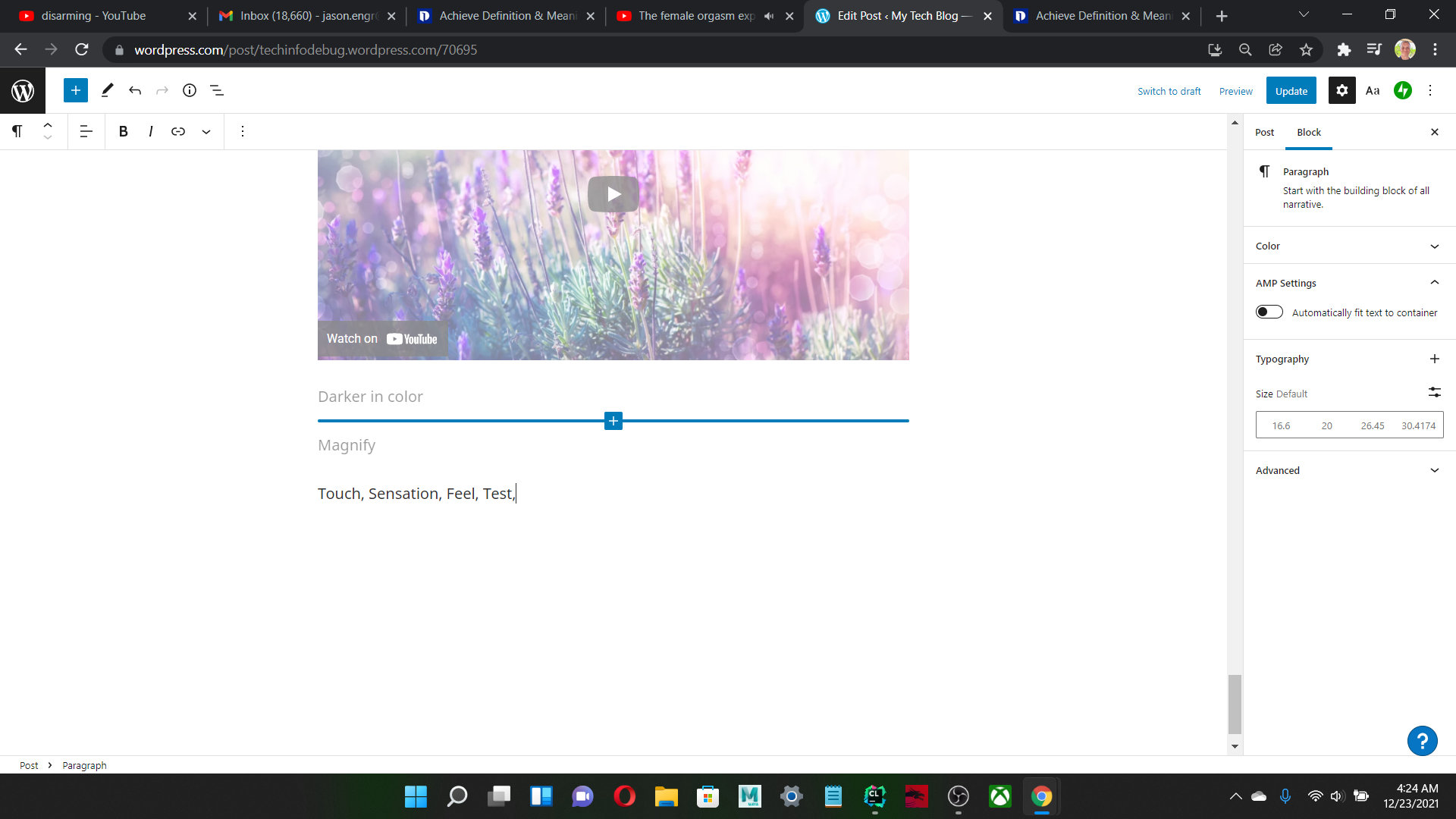Screen dimensions: 1456x819
Task: Enable Automatically fit text to container
Action: [1269, 312]
